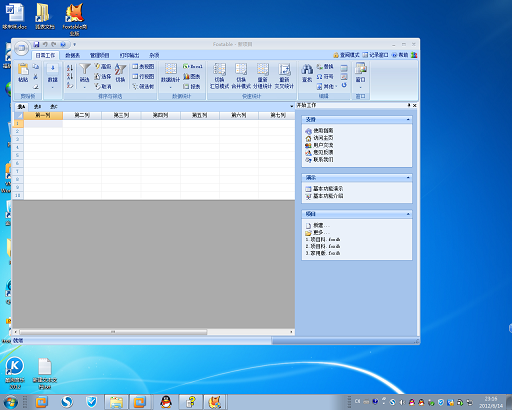512x410 pixels.
Task: Select the Table C sheet tab
Action: point(54,107)
